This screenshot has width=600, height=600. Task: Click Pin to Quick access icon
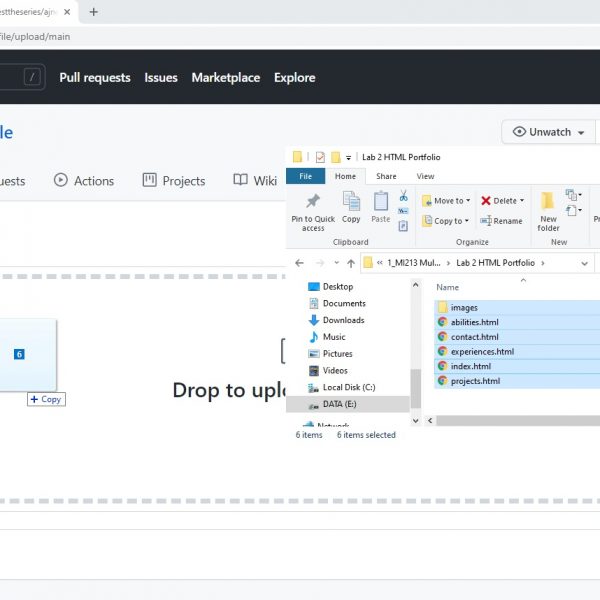tap(313, 201)
